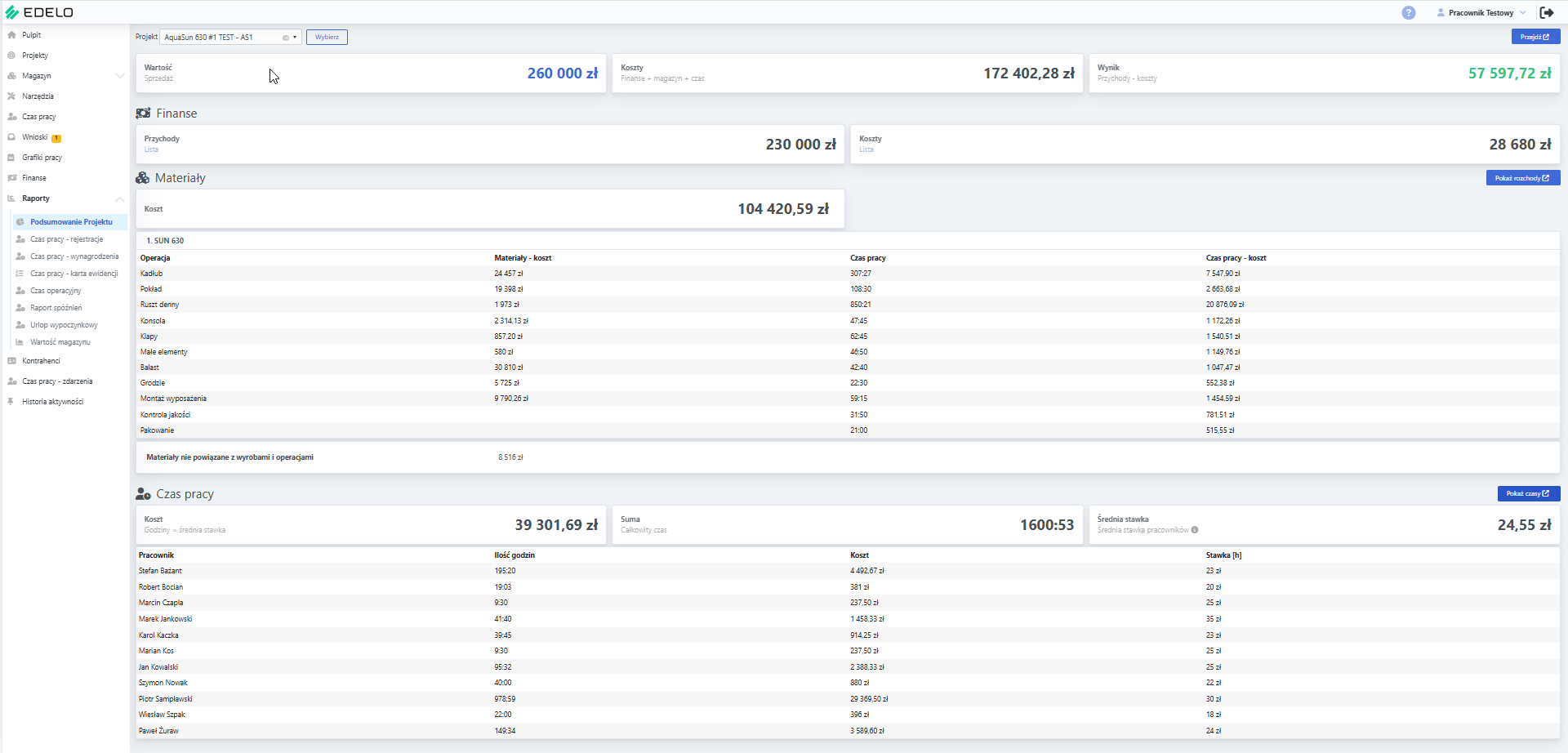
Task: Click the Pulpit home icon
Action: click(x=11, y=35)
